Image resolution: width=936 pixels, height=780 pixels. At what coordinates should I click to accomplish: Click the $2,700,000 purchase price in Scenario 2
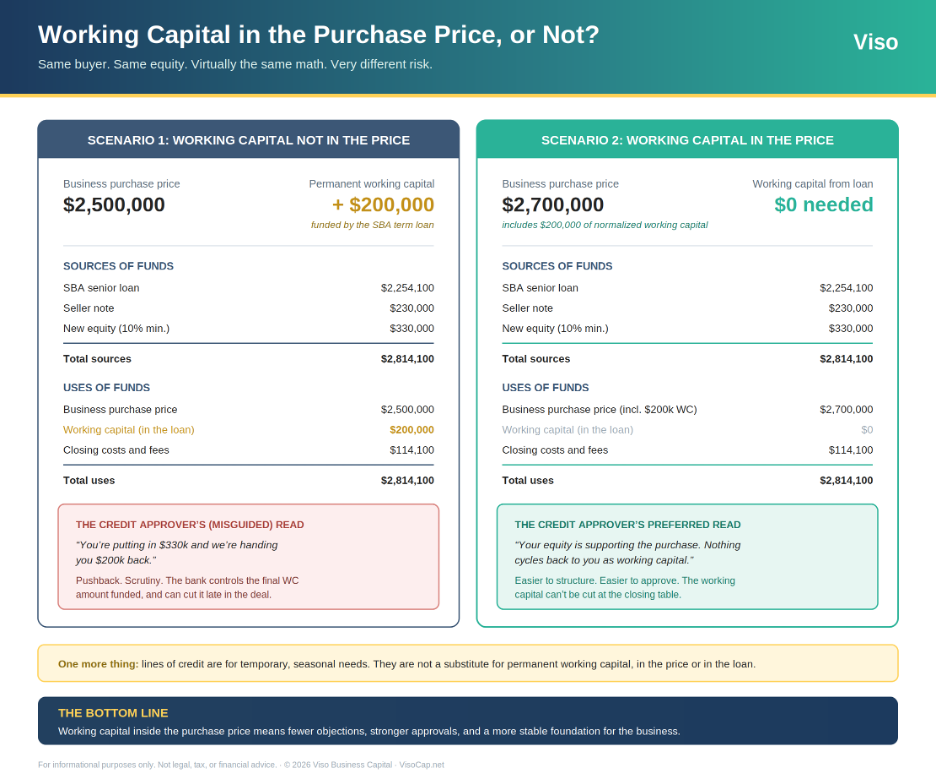553,205
